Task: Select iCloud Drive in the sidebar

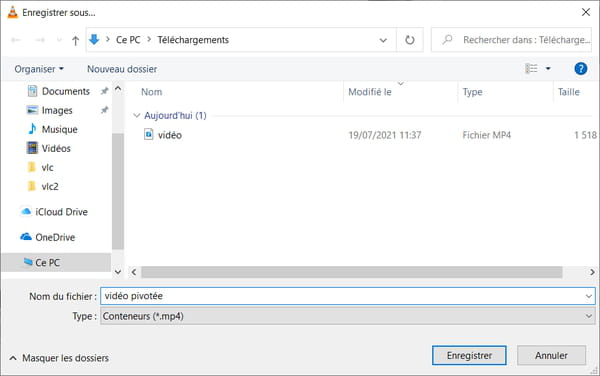Action: [x=61, y=212]
